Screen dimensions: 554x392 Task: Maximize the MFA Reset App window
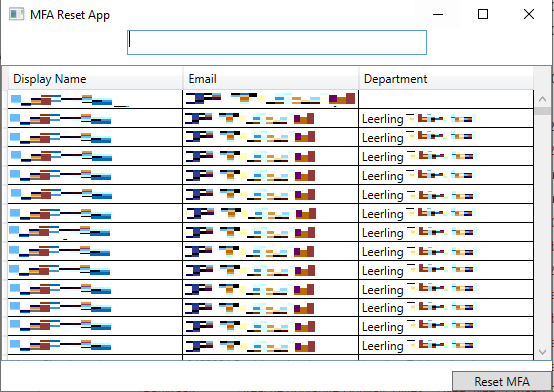[483, 14]
